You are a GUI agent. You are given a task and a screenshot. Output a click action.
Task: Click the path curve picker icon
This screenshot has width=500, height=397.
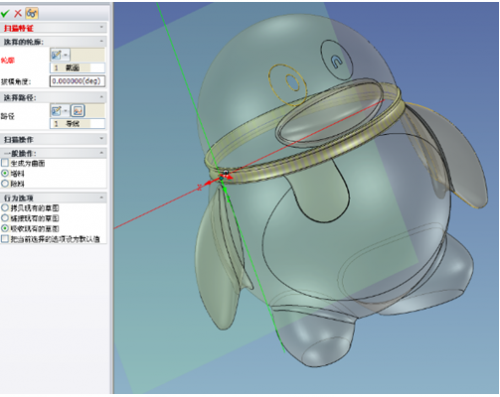pyautogui.click(x=78, y=110)
